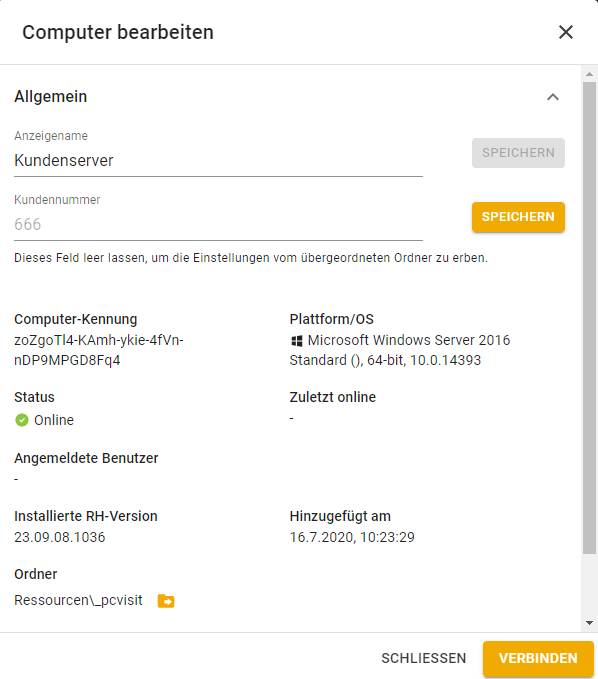Click the Plattform/OS description text
Image resolution: width=598 pixels, height=679 pixels.
400,350
